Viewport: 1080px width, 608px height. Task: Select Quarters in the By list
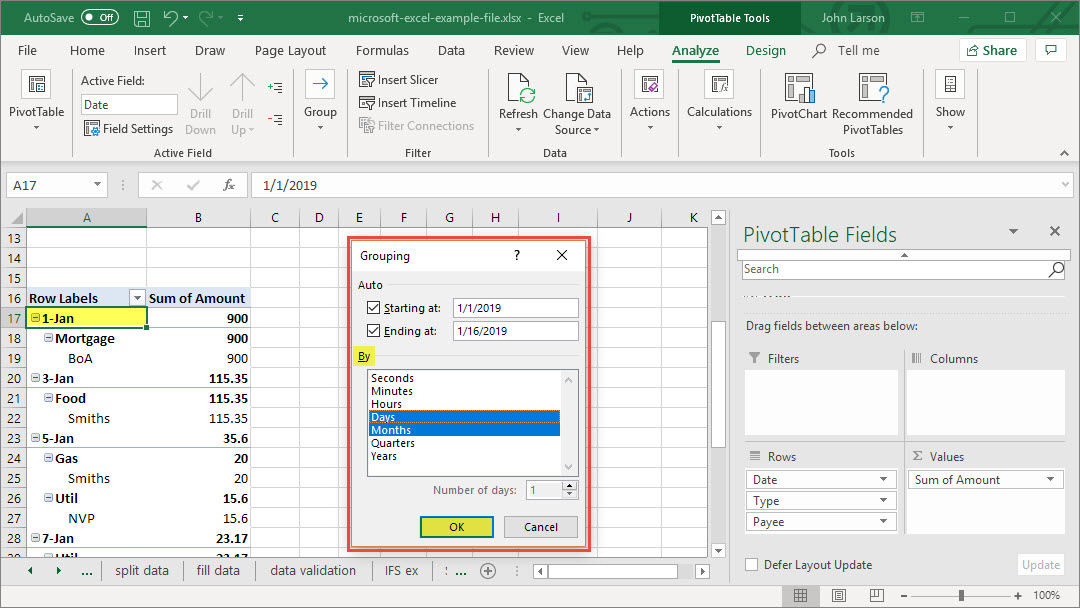[392, 443]
